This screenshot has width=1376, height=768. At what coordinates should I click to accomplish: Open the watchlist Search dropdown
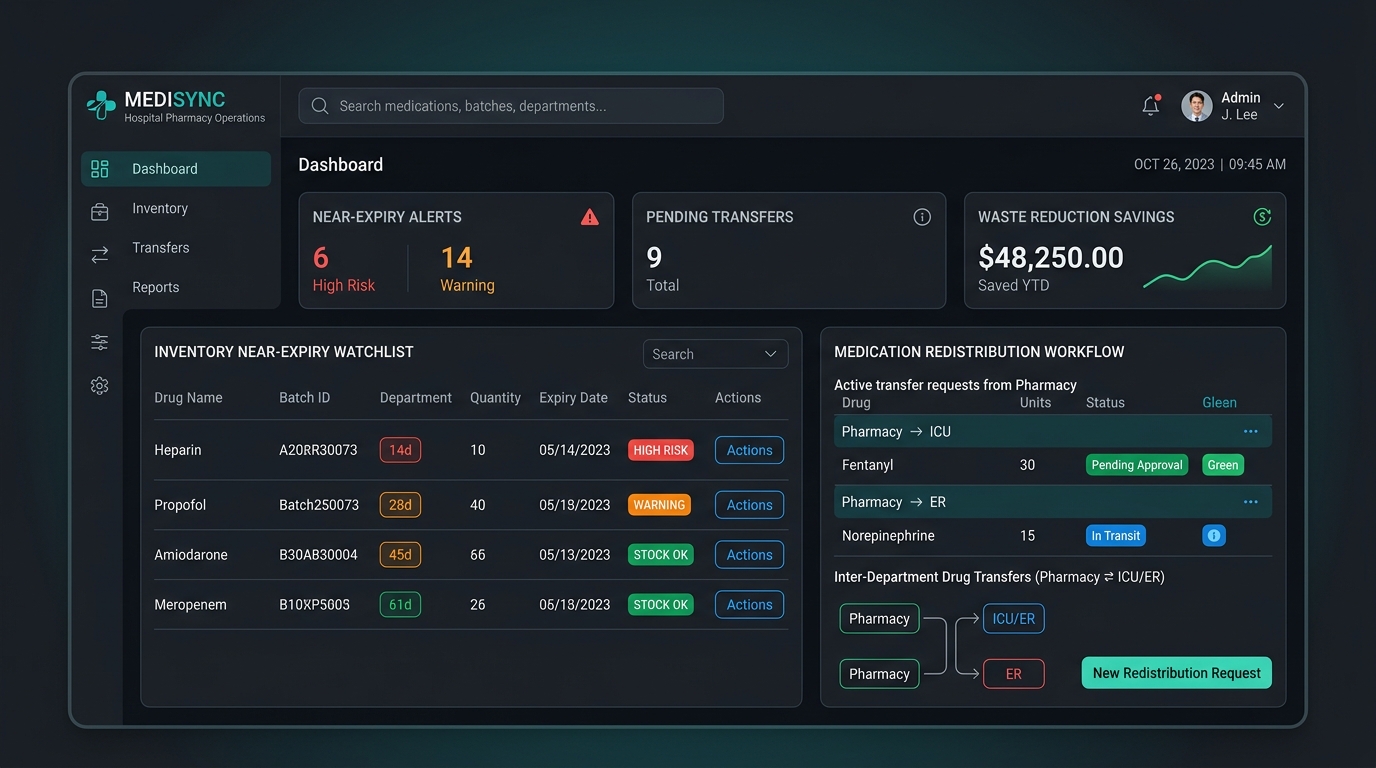pos(715,354)
